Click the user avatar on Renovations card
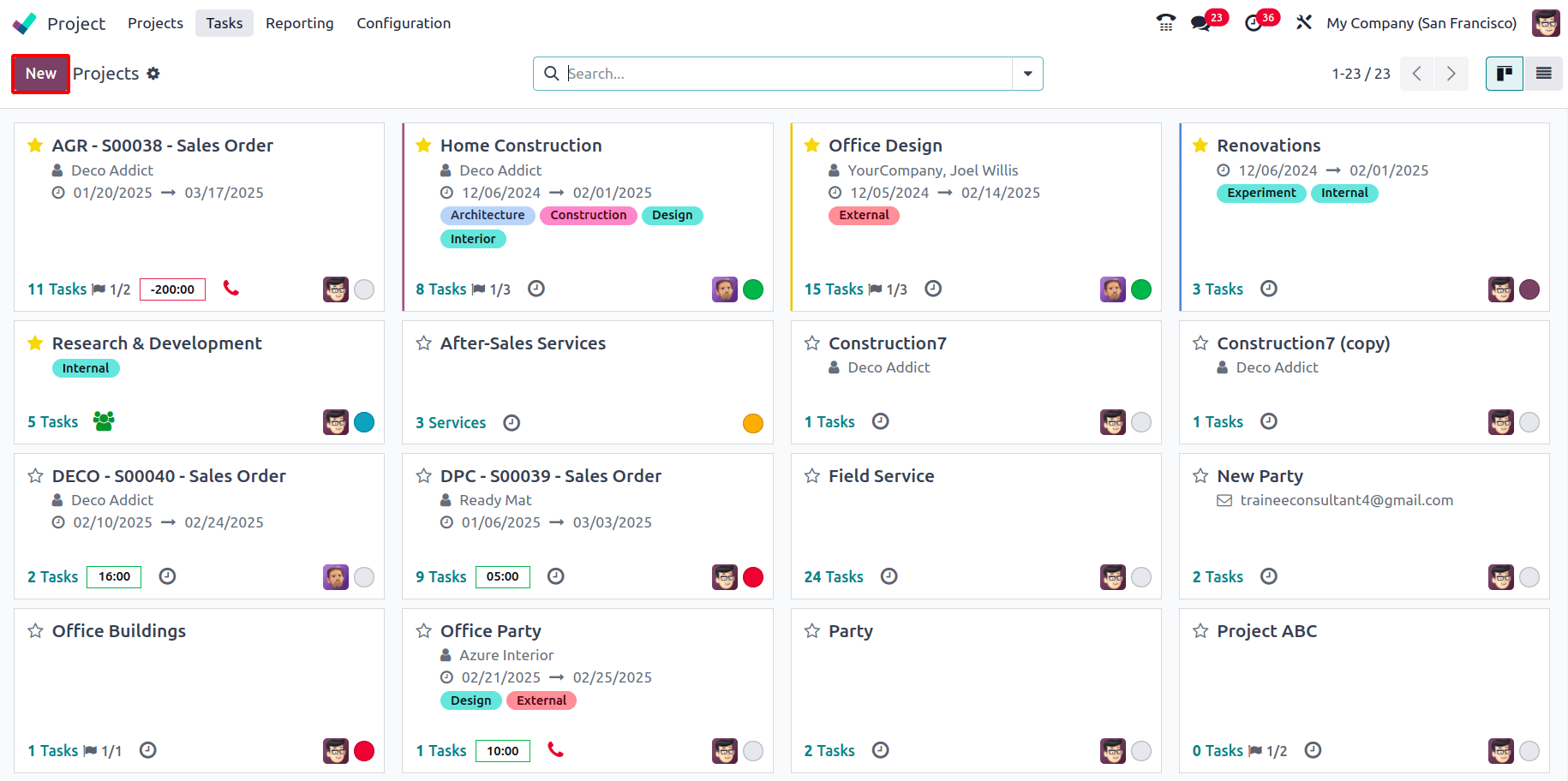This screenshot has height=781, width=1568. [x=1501, y=289]
